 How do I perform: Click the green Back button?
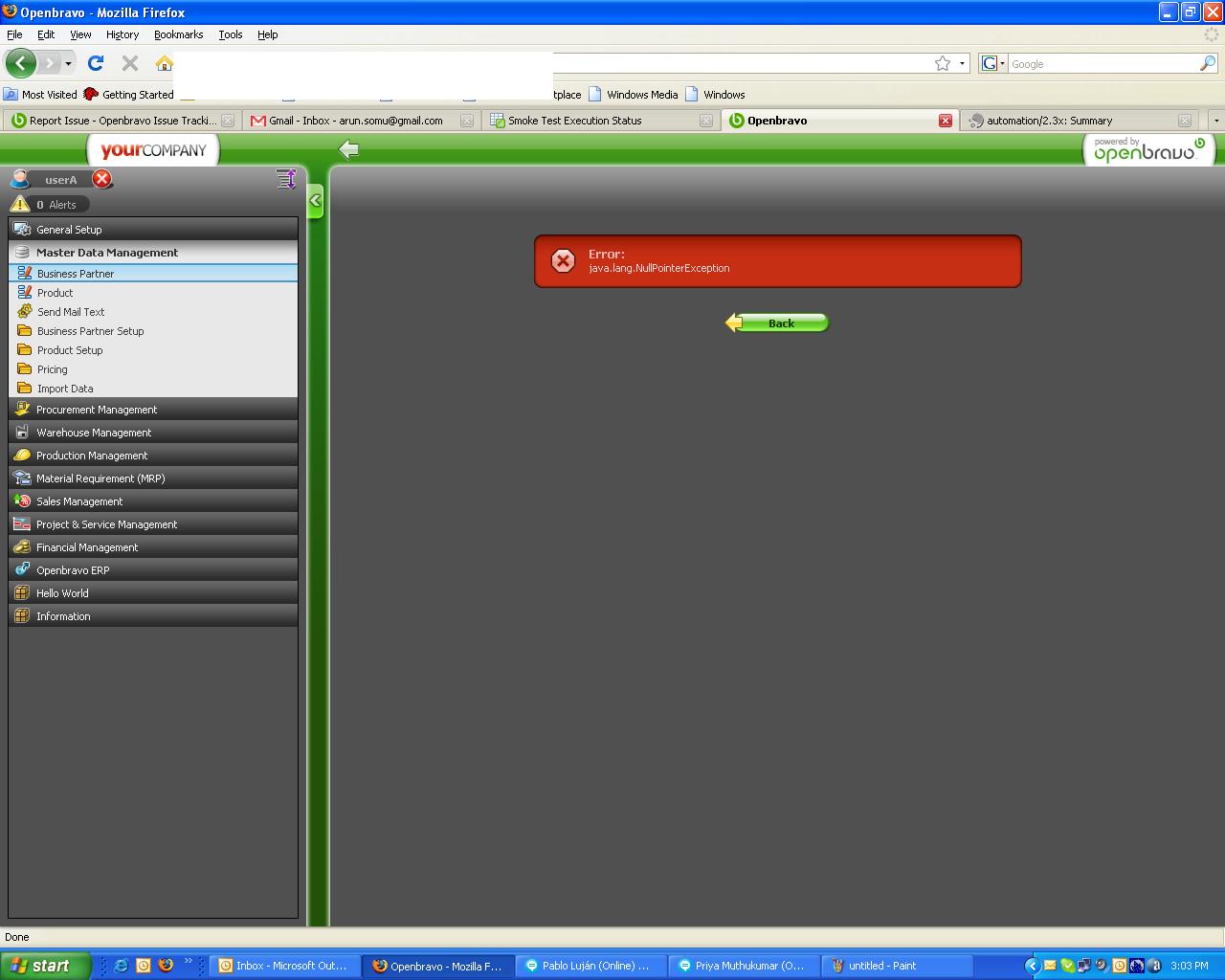[778, 323]
